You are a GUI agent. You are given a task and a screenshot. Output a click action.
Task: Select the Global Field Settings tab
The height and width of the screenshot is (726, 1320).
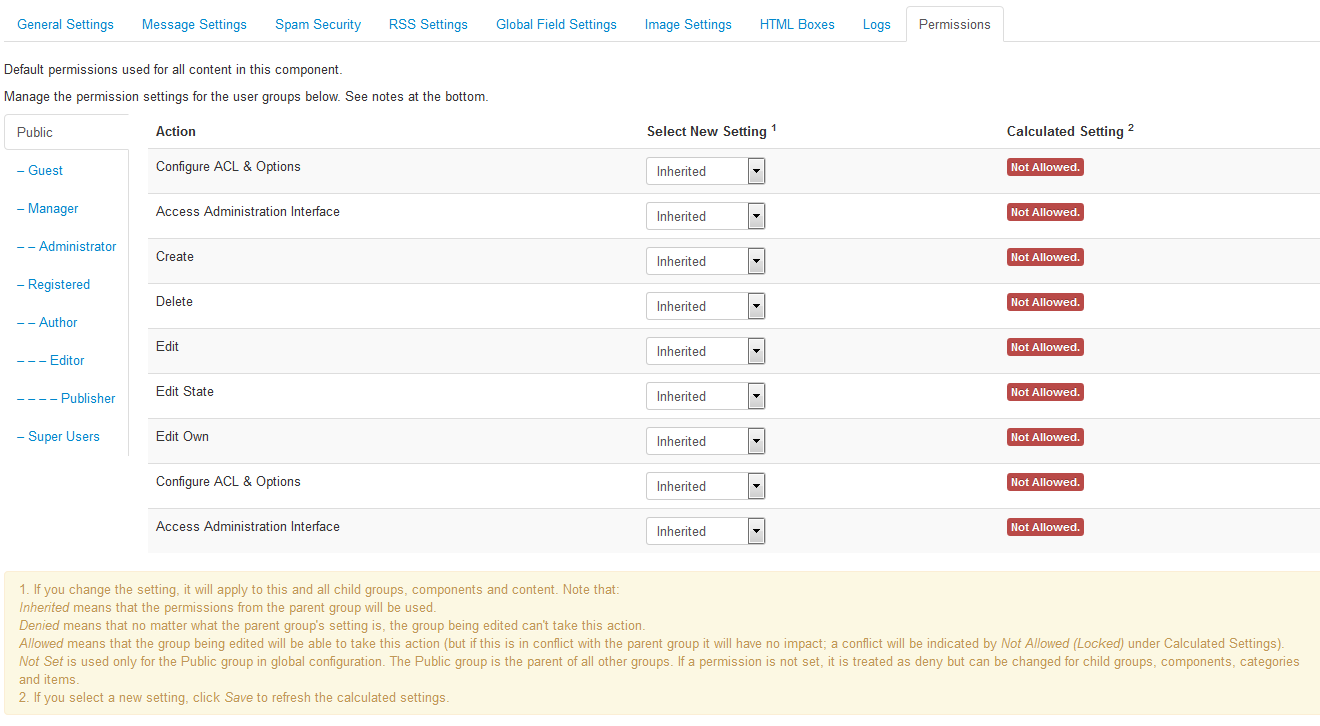556,24
